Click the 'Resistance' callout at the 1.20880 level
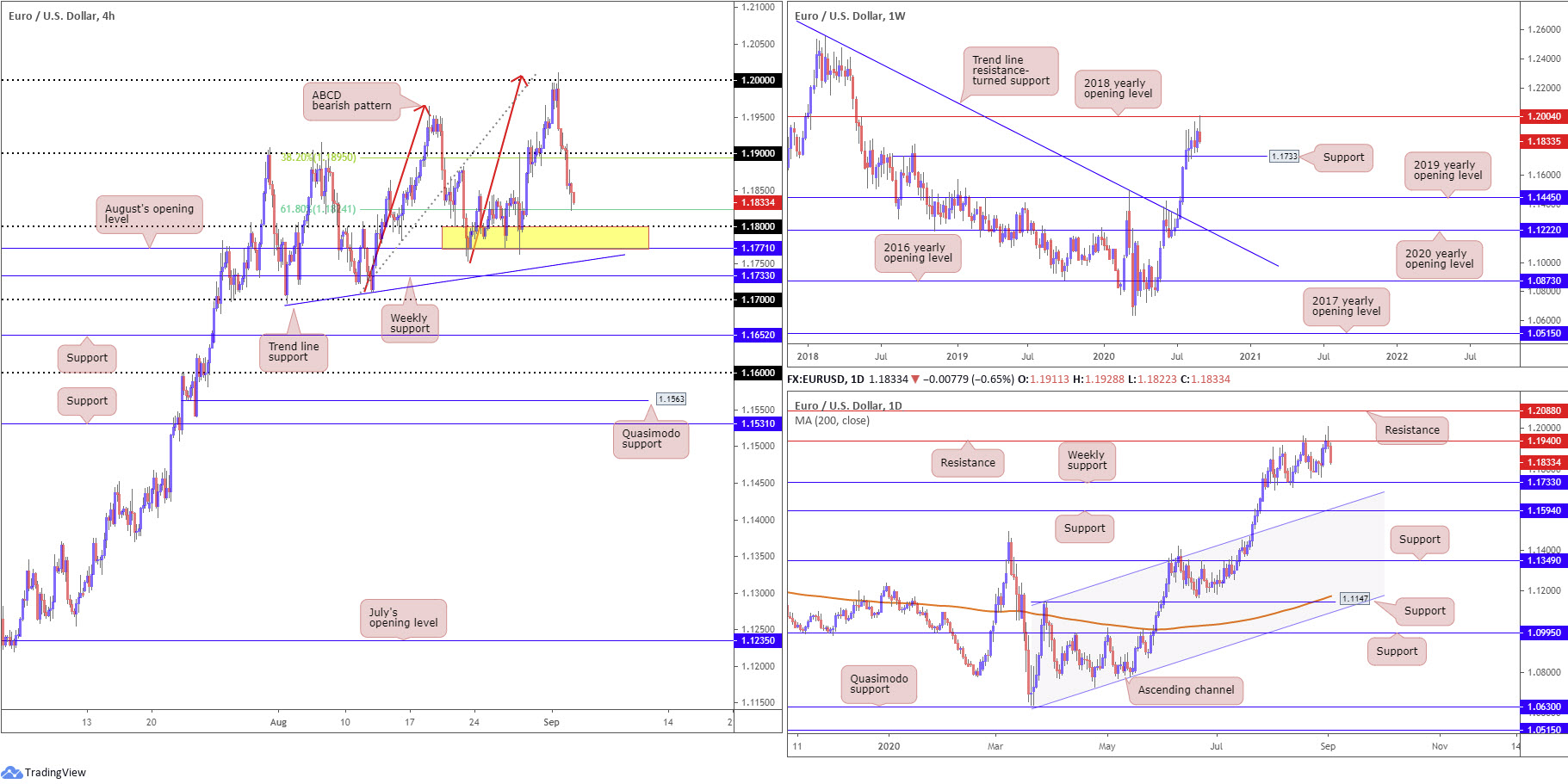1568x784 pixels. click(1411, 430)
